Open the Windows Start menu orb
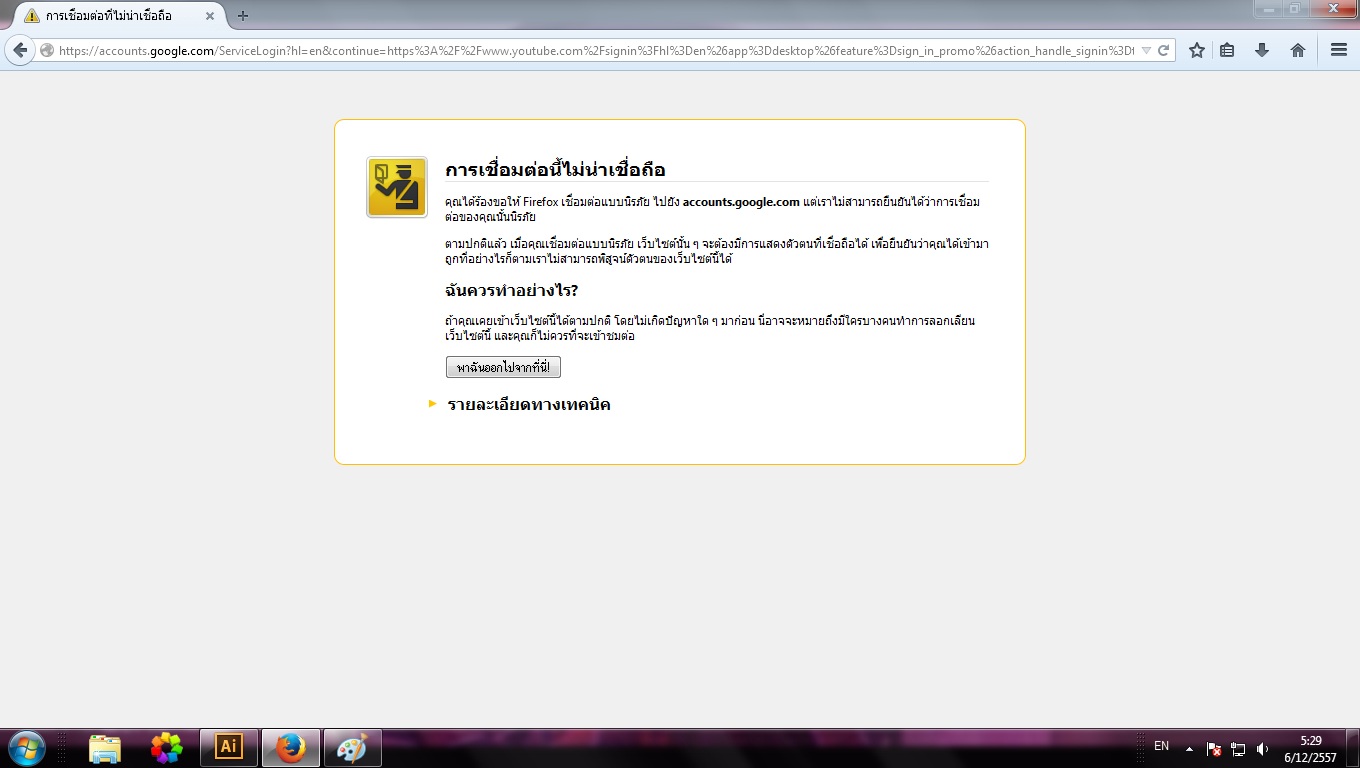This screenshot has height=768, width=1360. point(25,747)
